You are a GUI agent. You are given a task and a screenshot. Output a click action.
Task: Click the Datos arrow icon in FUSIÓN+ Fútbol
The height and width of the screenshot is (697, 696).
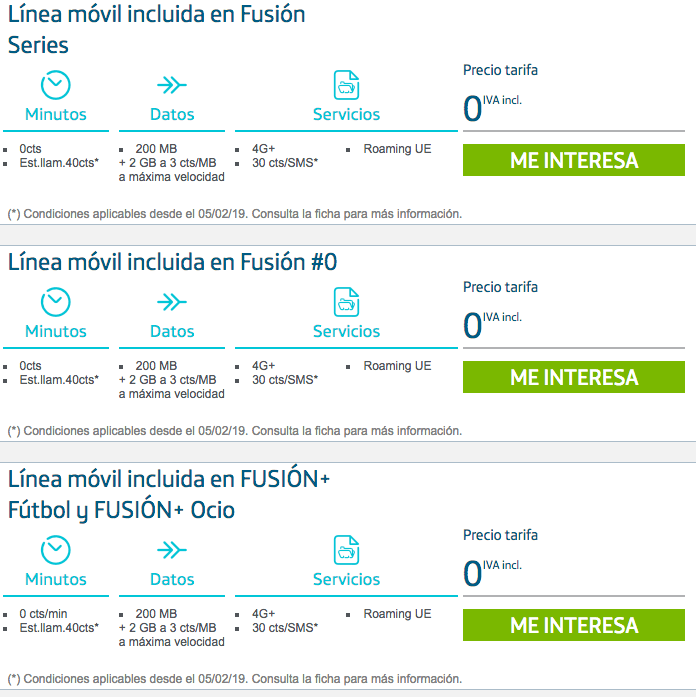click(x=172, y=550)
